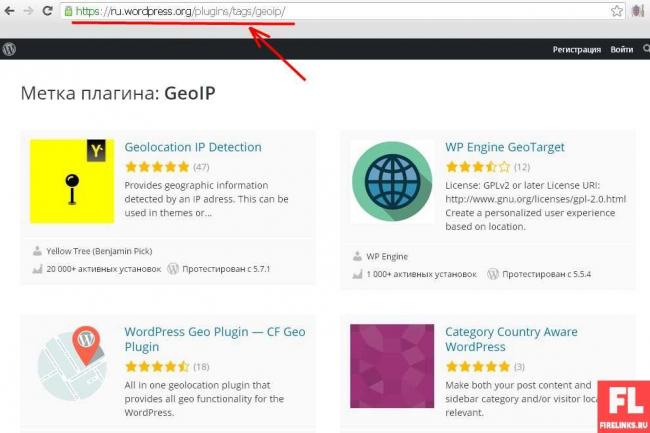Select Войти in the top bar

point(621,49)
